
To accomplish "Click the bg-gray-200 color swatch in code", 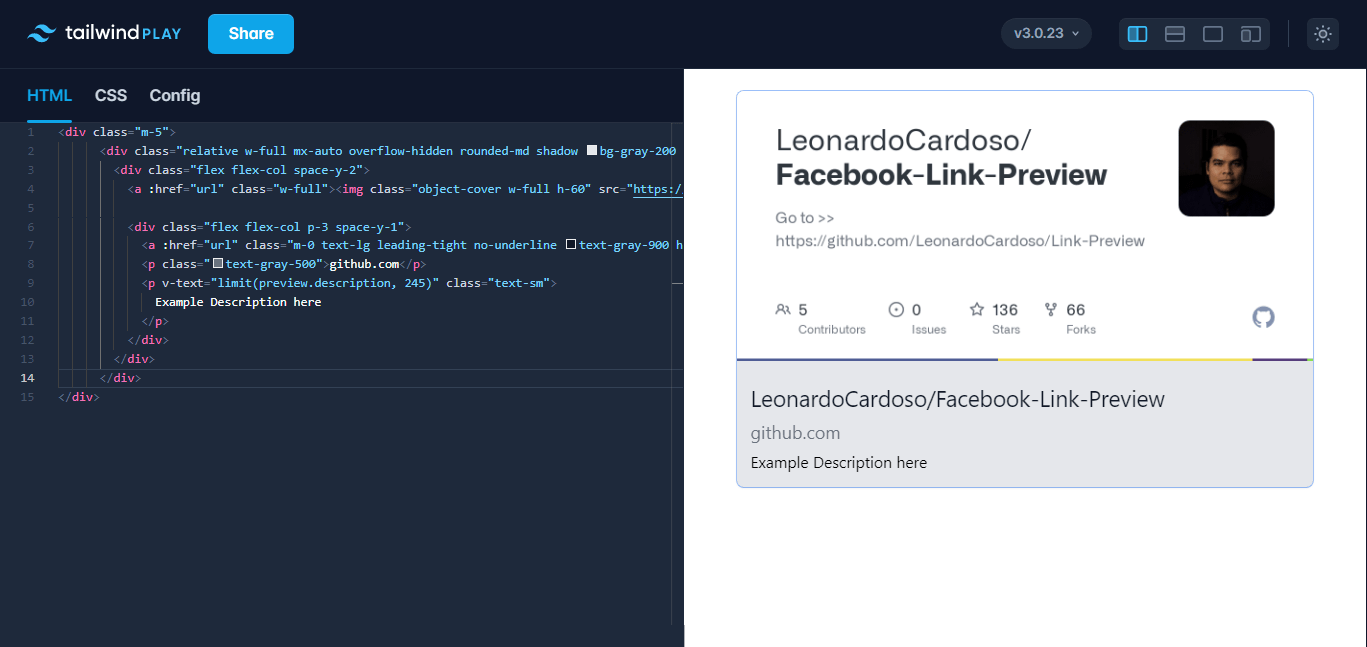I will 592,151.
